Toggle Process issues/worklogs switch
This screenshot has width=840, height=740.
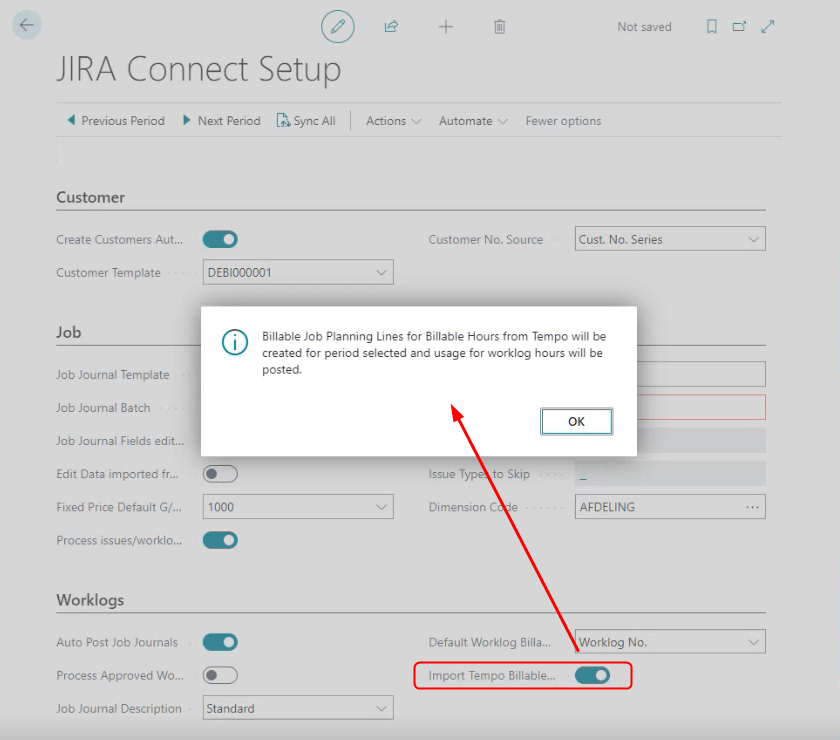pyautogui.click(x=220, y=540)
